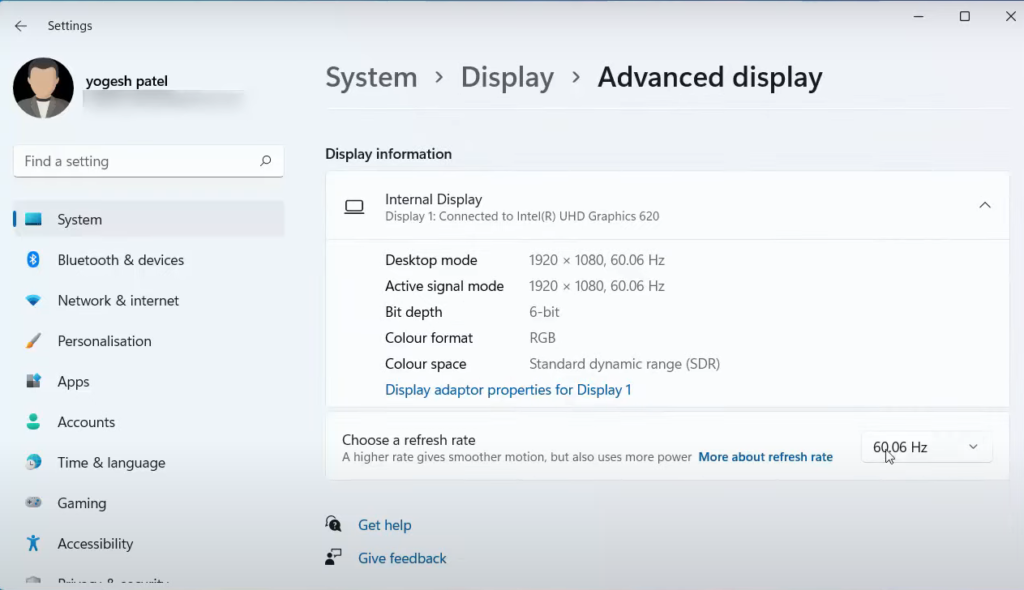Collapse the Internal Display information panel
Screen dimensions: 1024x590
pyautogui.click(x=984, y=206)
